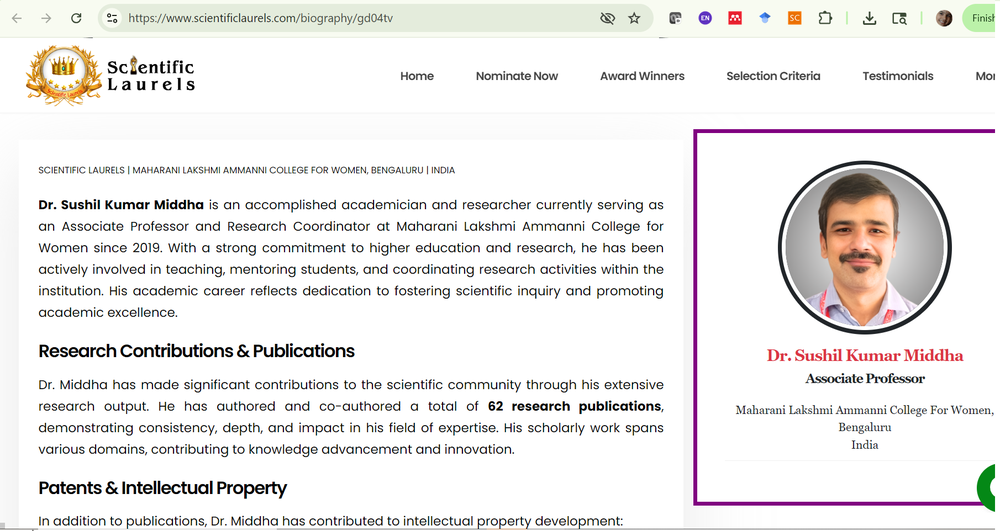Click the eye-slash tracking protection icon

(x=607, y=18)
